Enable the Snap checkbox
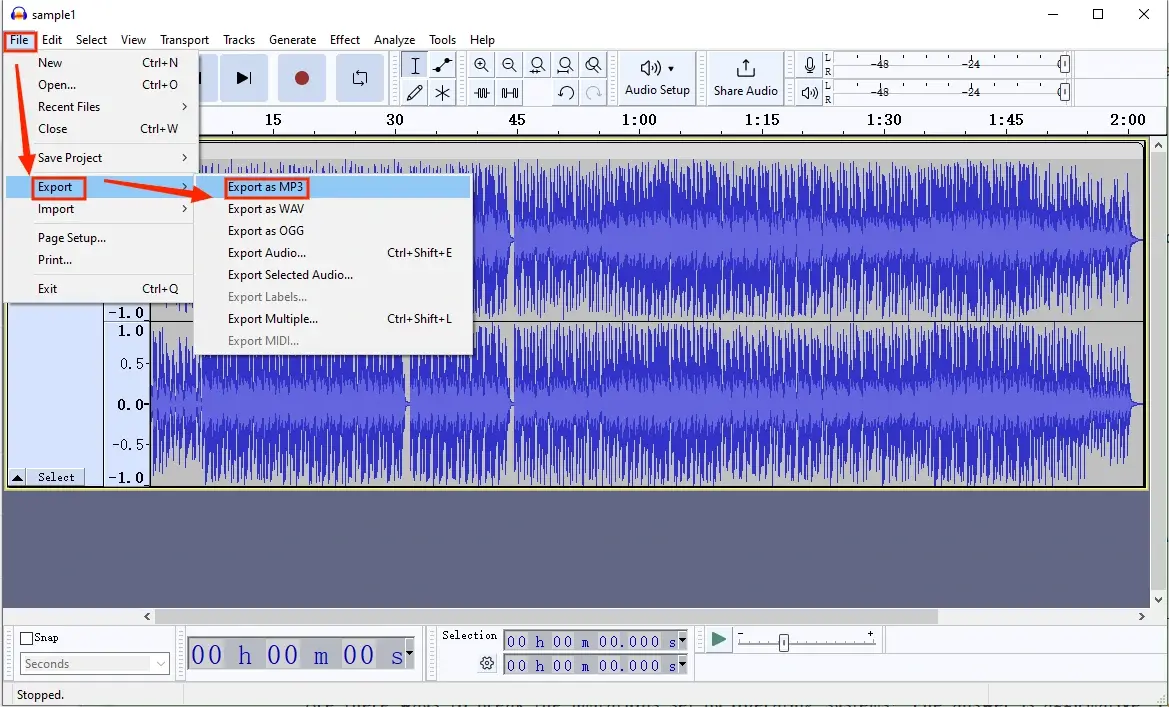Image resolution: width=1169 pixels, height=707 pixels. 25,637
